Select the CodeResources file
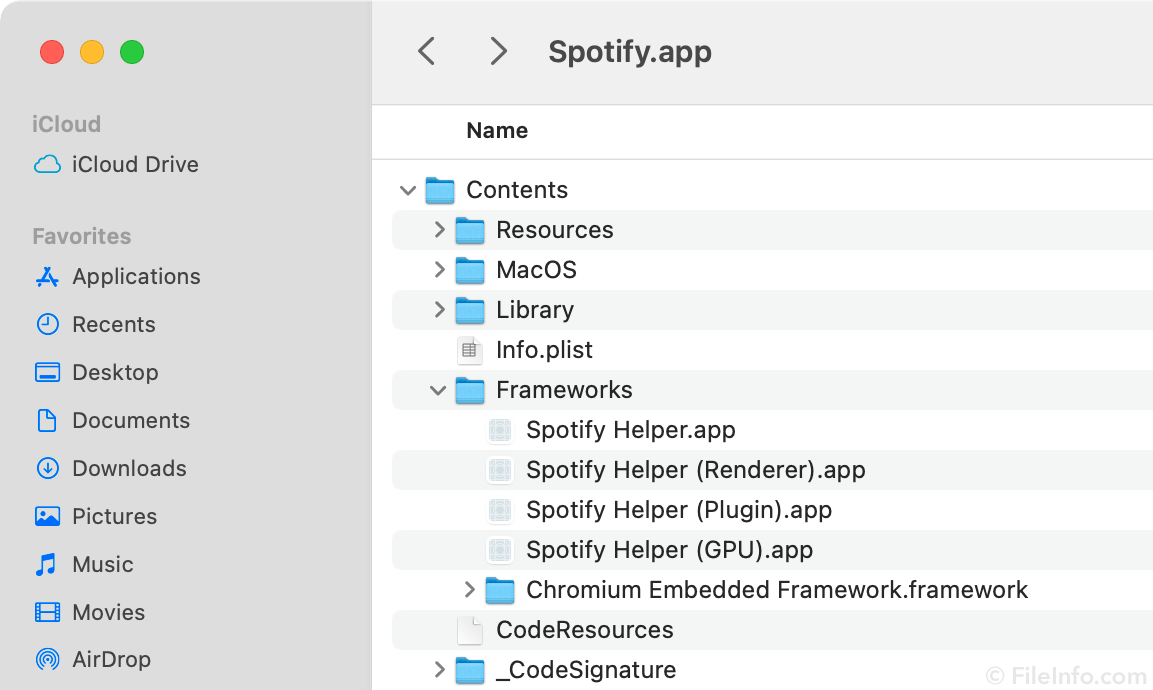Screen dimensions: 1153x690 (584, 630)
